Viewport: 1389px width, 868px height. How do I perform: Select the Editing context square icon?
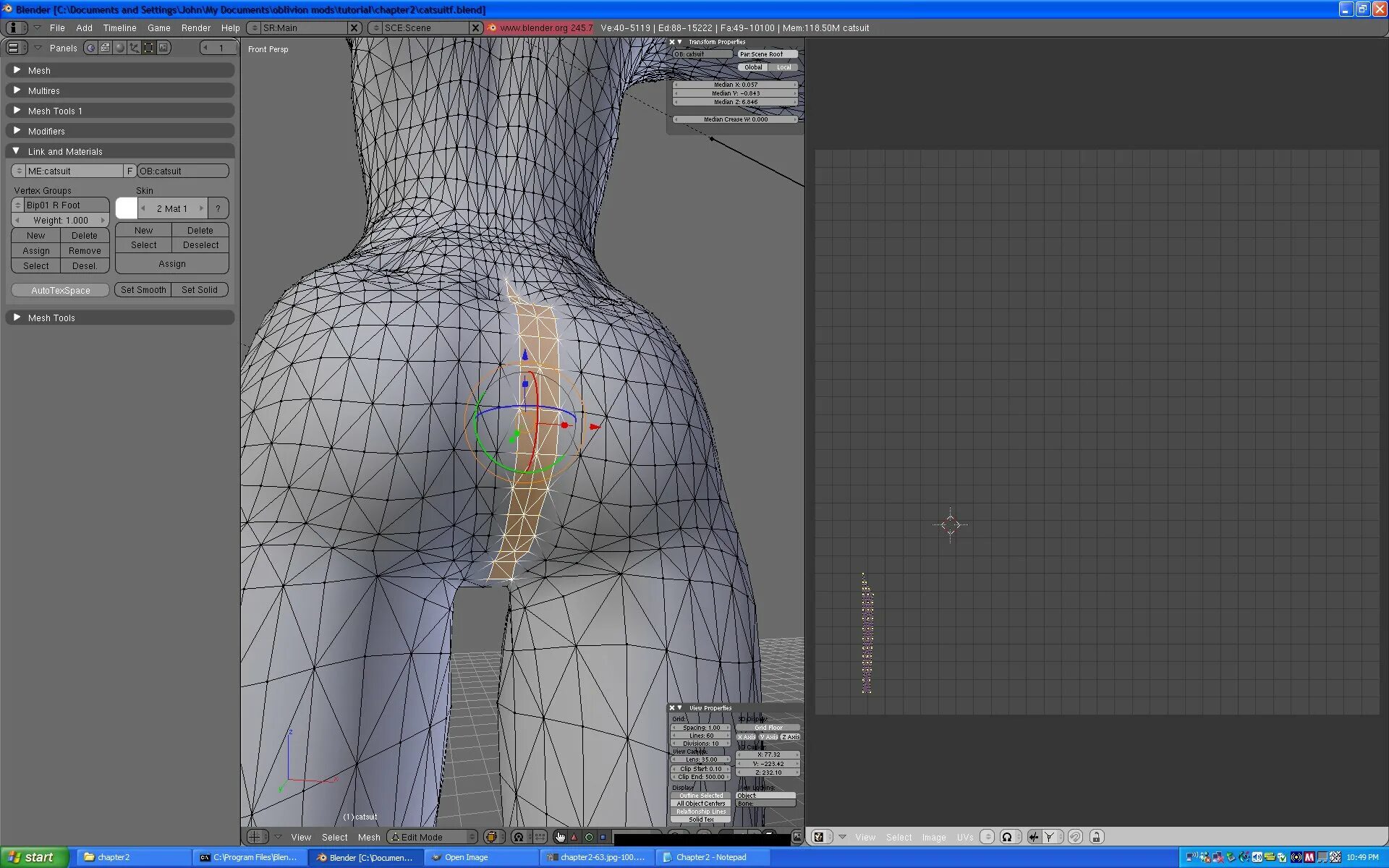tap(148, 48)
